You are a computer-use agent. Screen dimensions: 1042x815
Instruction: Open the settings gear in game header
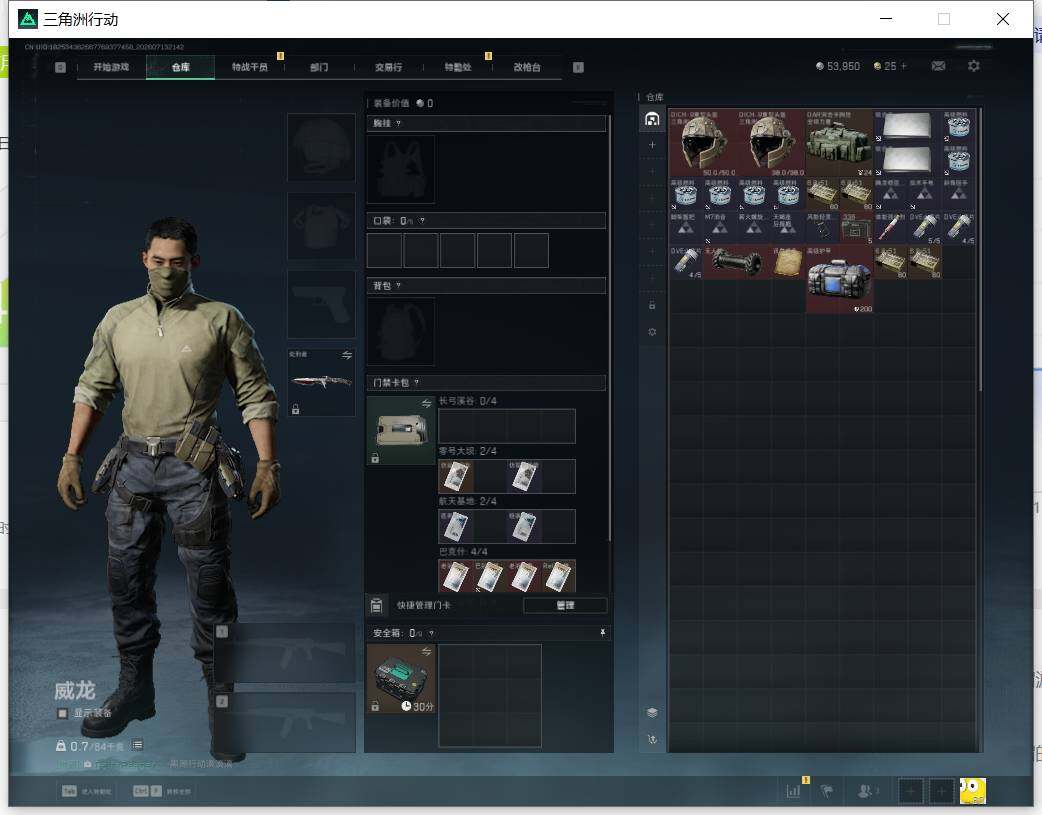(974, 66)
